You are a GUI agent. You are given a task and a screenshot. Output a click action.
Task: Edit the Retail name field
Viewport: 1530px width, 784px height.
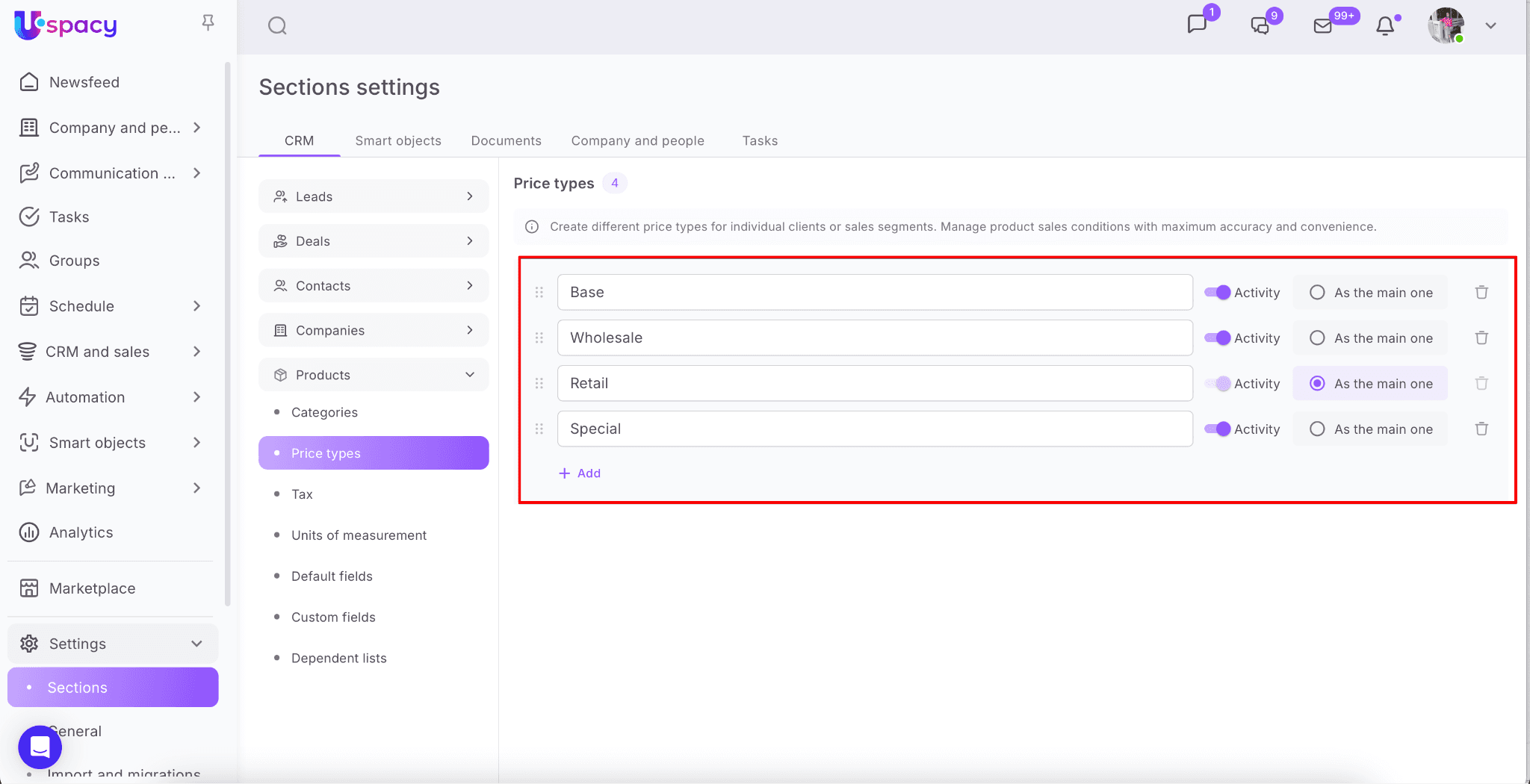coord(874,384)
